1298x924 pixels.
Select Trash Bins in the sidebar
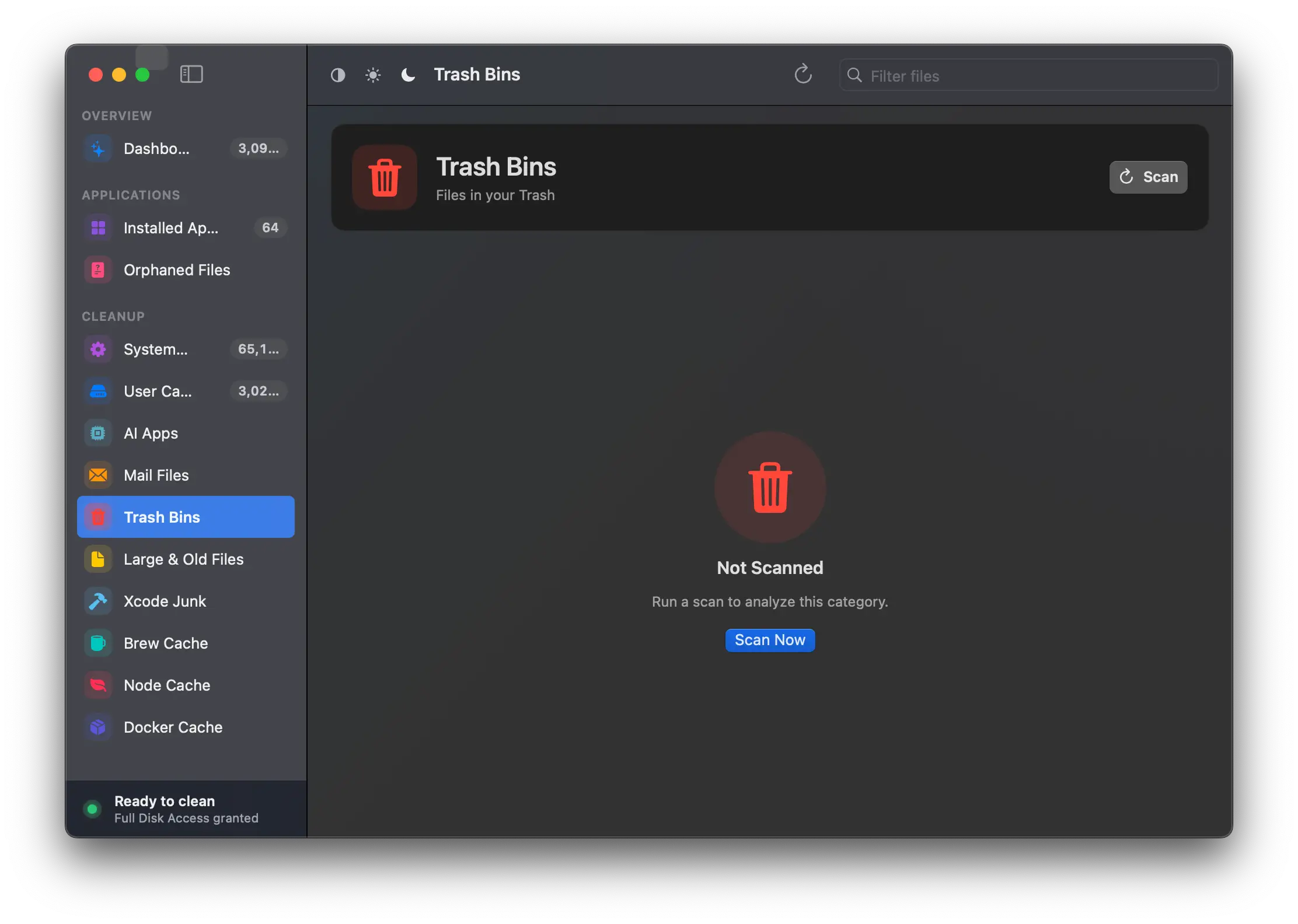click(x=186, y=517)
